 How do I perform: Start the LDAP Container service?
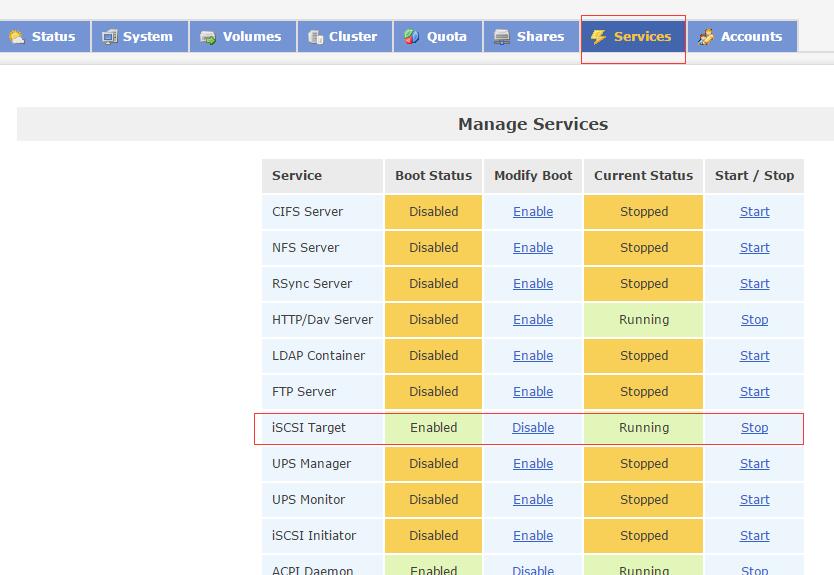click(754, 356)
